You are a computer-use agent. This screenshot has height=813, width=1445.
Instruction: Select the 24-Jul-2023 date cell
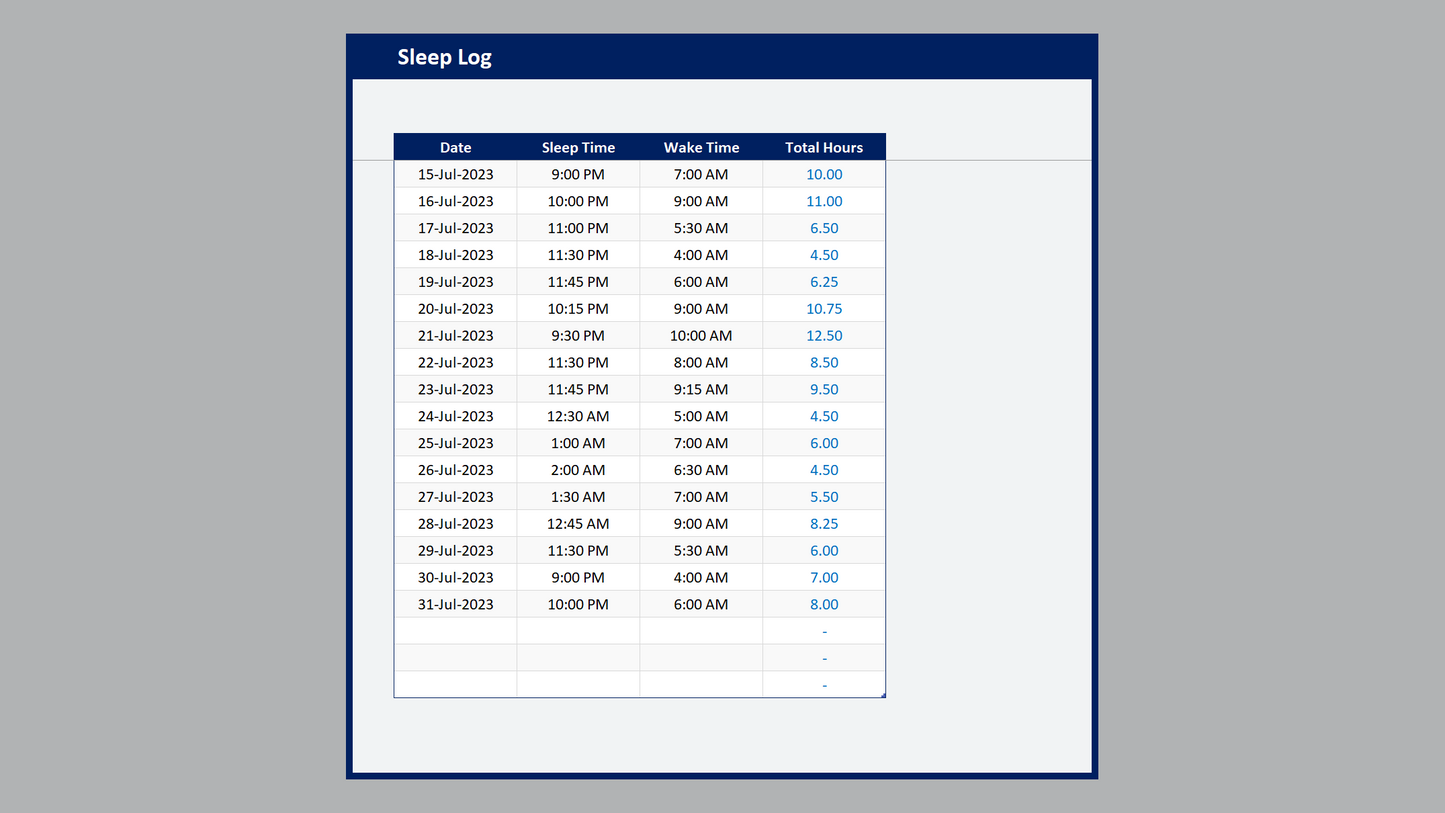click(x=455, y=416)
